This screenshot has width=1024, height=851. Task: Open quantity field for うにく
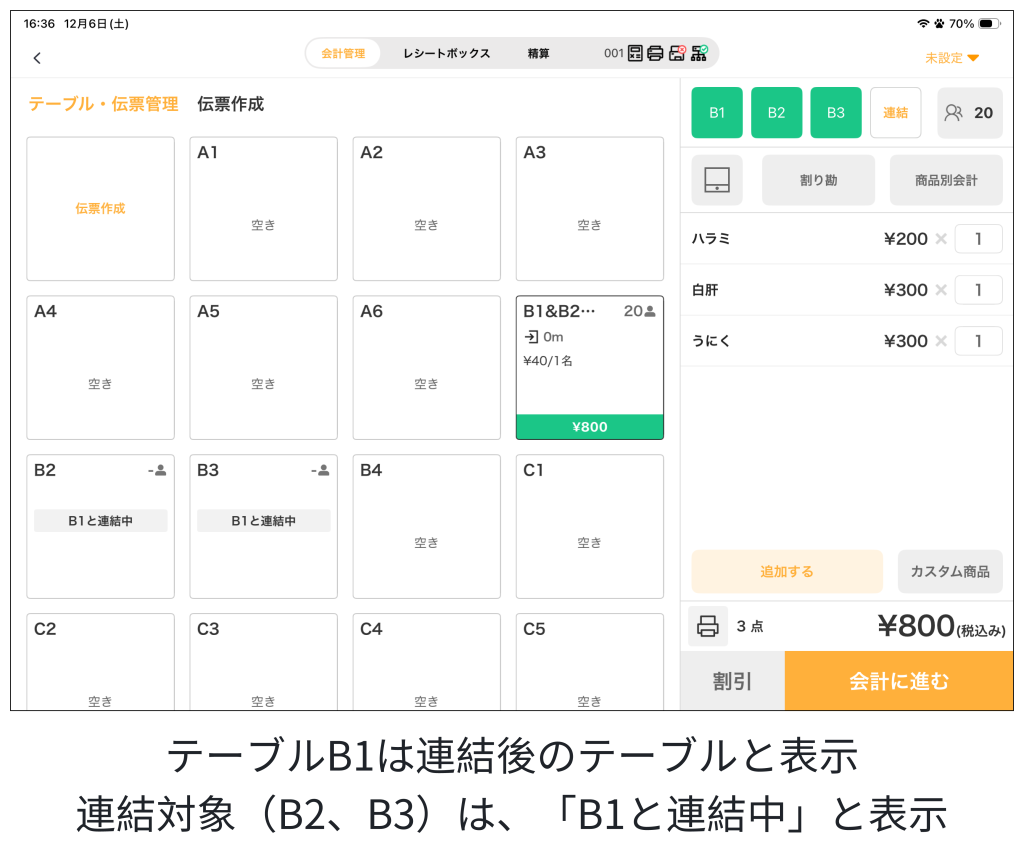pyautogui.click(x=978, y=341)
